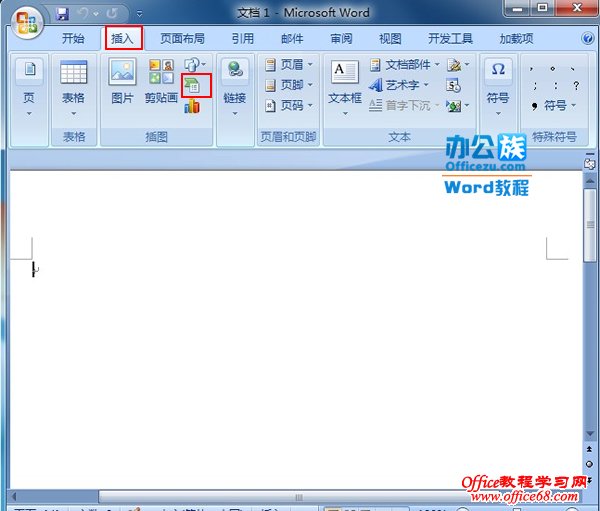Screen dimensions: 600x511
Task: Maximize the Microsoft Word window
Action: click(542, 8)
